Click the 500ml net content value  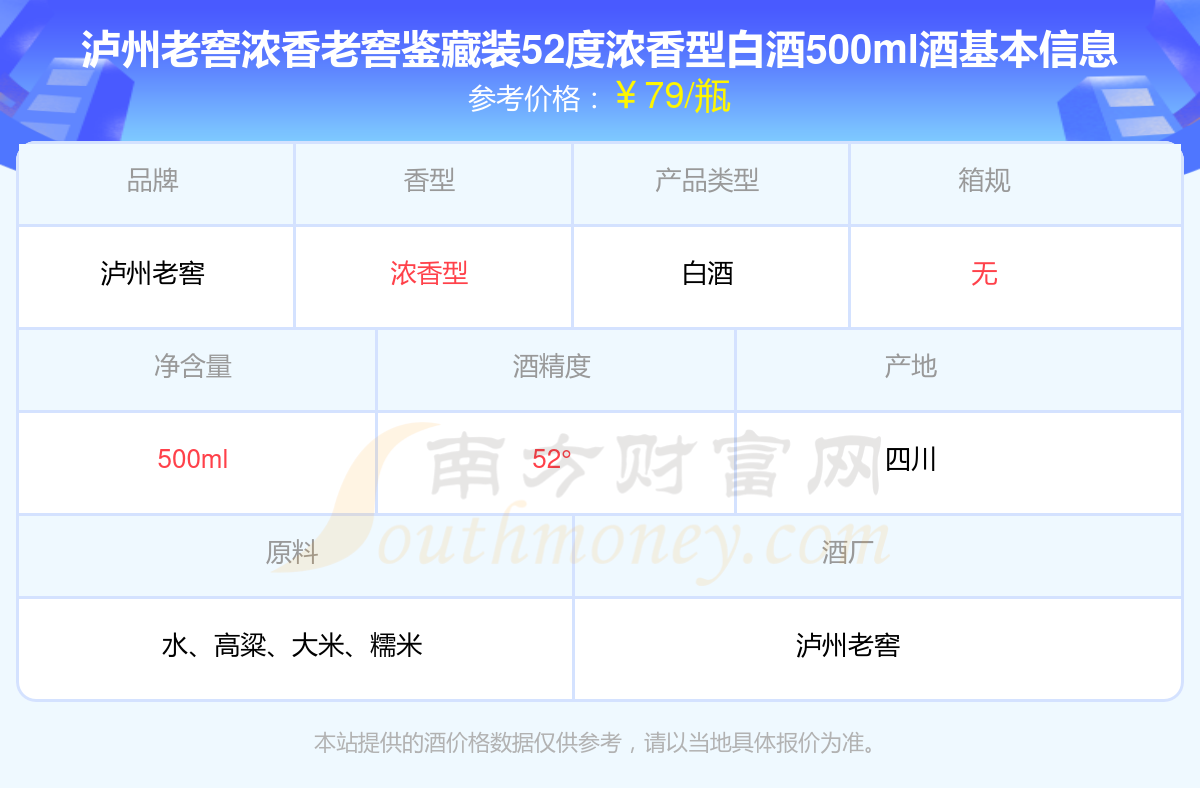(x=193, y=460)
